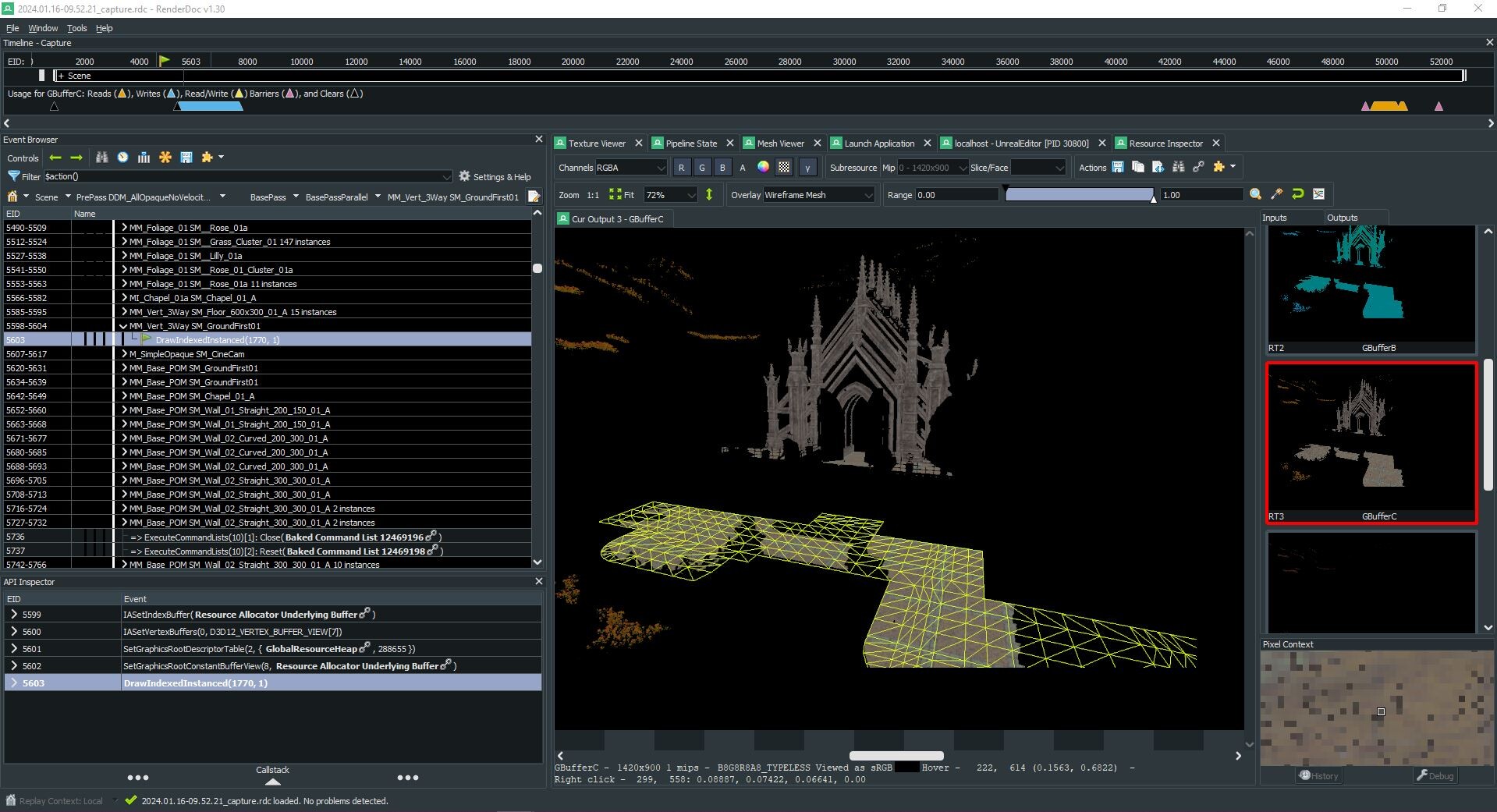Switch to the Pipeline State tab
1497x812 pixels.
coord(691,143)
